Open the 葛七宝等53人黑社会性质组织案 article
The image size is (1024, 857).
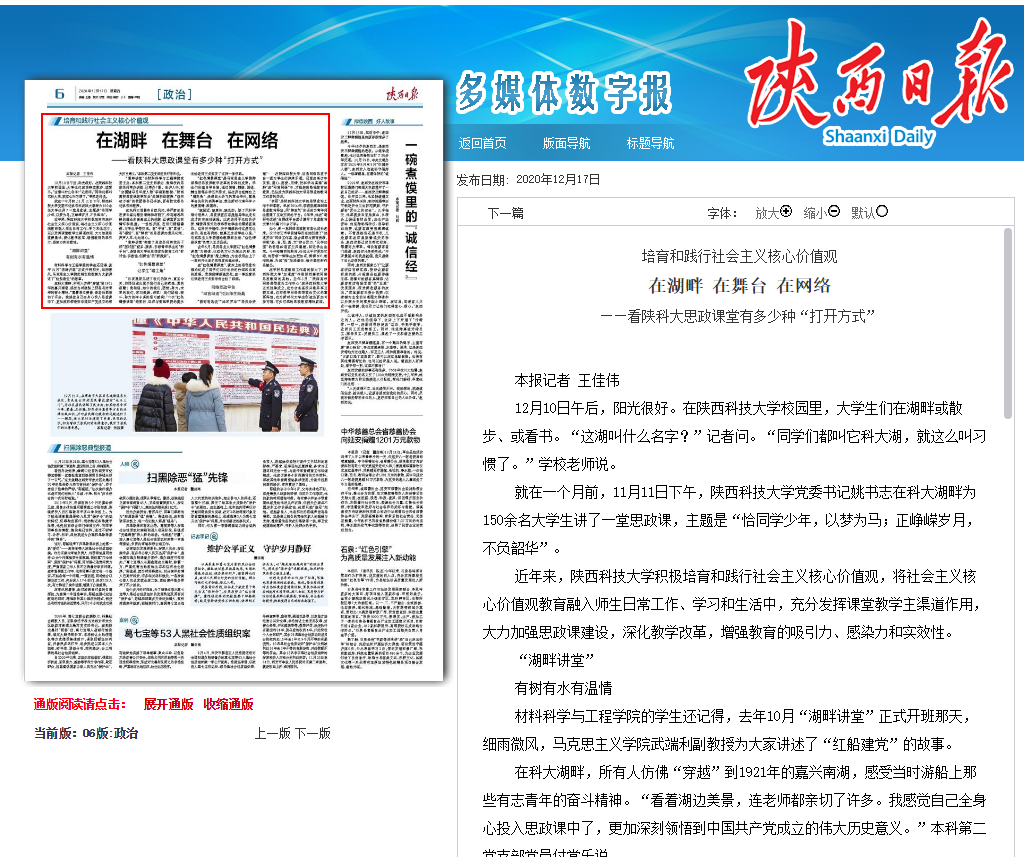(x=186, y=633)
